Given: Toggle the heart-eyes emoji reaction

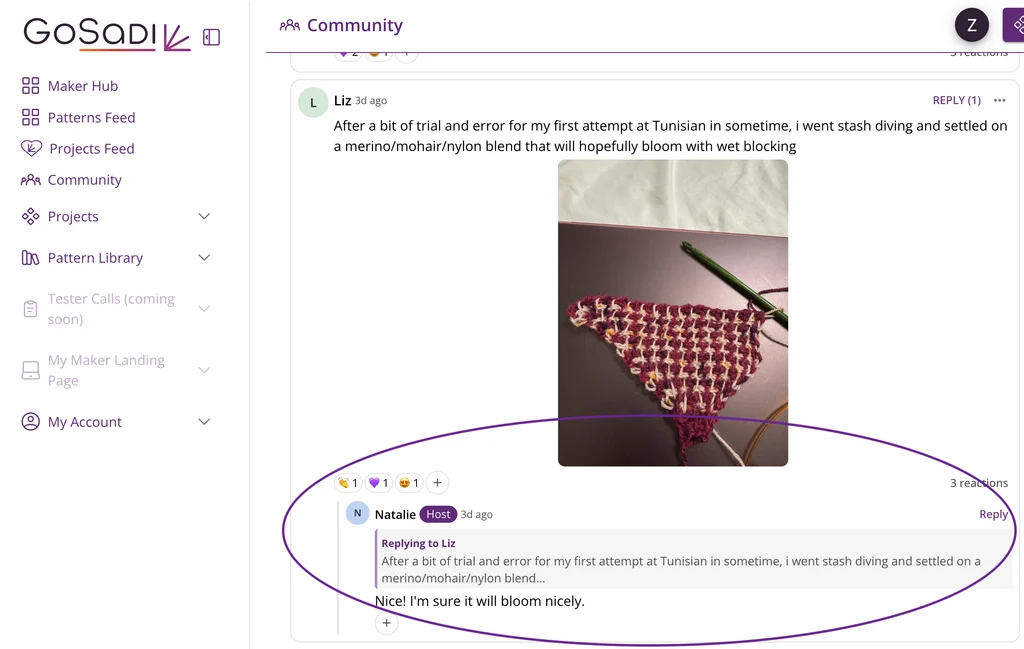Looking at the screenshot, I should tap(409, 483).
